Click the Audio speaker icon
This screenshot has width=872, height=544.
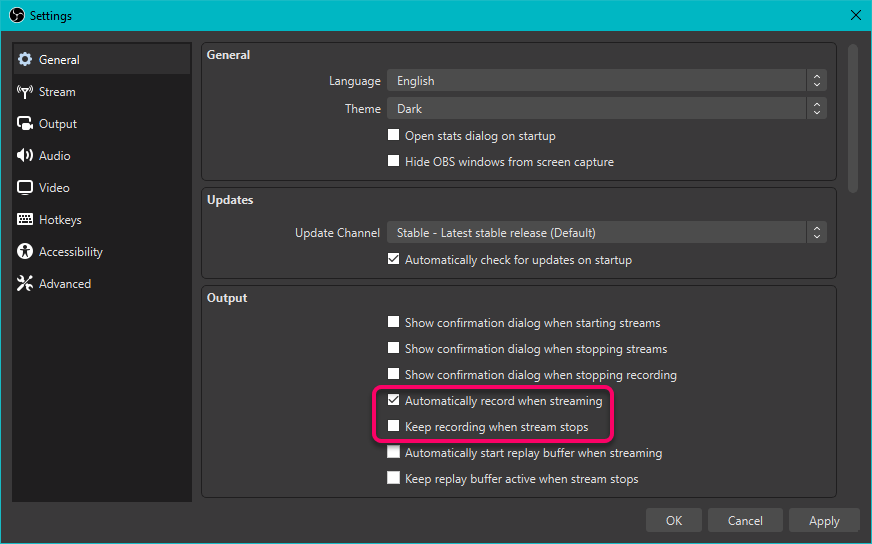pos(25,156)
